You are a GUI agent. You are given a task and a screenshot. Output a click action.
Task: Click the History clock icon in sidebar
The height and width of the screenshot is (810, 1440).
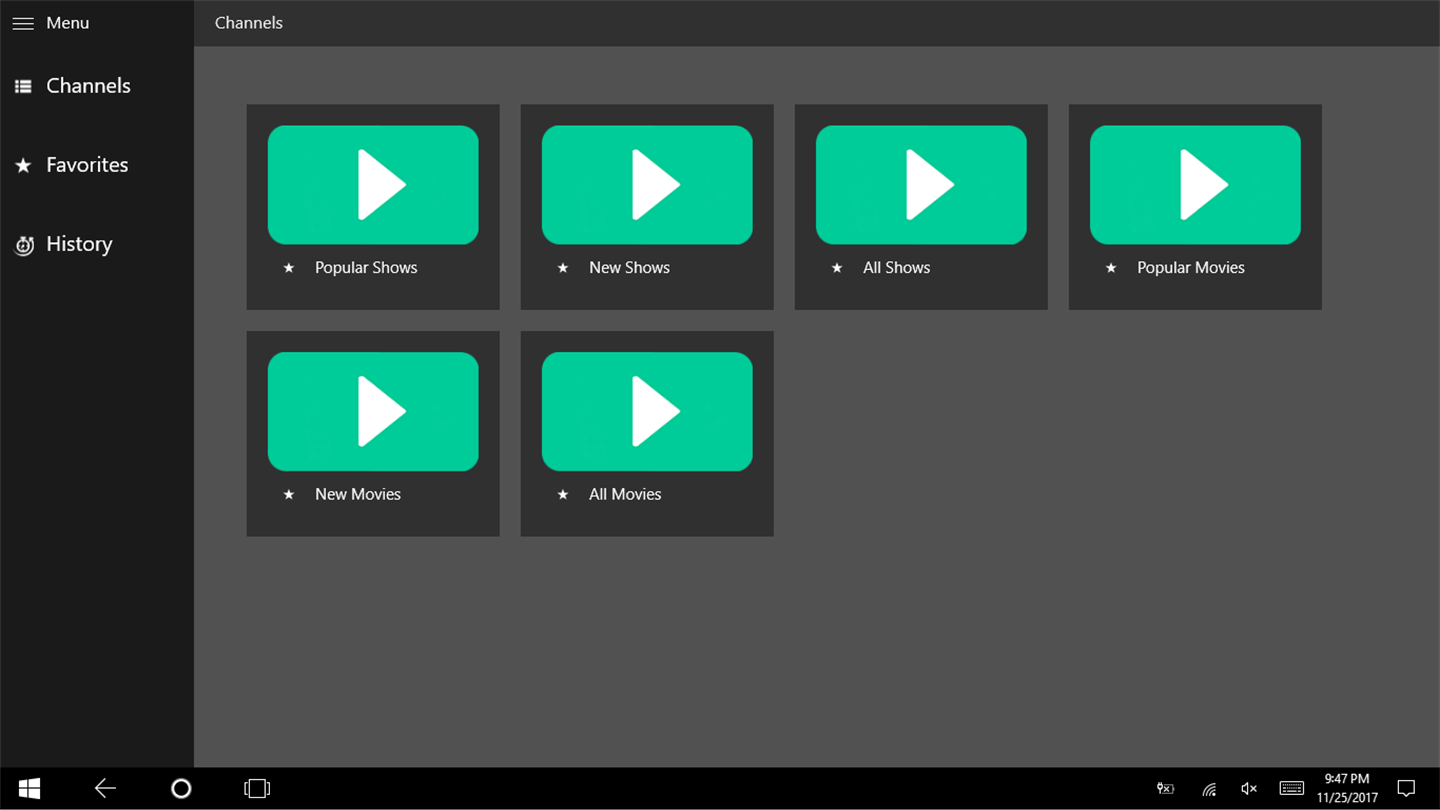coord(24,245)
